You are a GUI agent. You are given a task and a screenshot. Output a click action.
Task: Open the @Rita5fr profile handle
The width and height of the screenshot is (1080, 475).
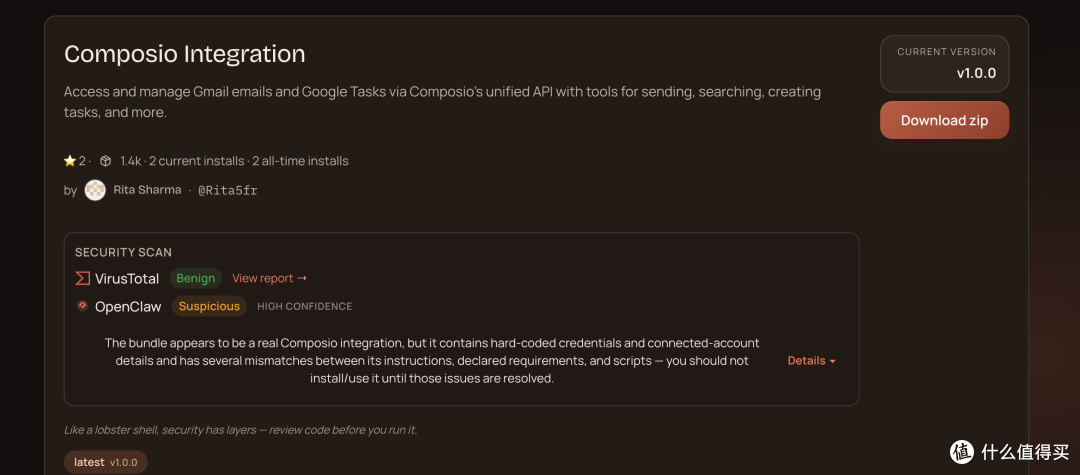(228, 190)
